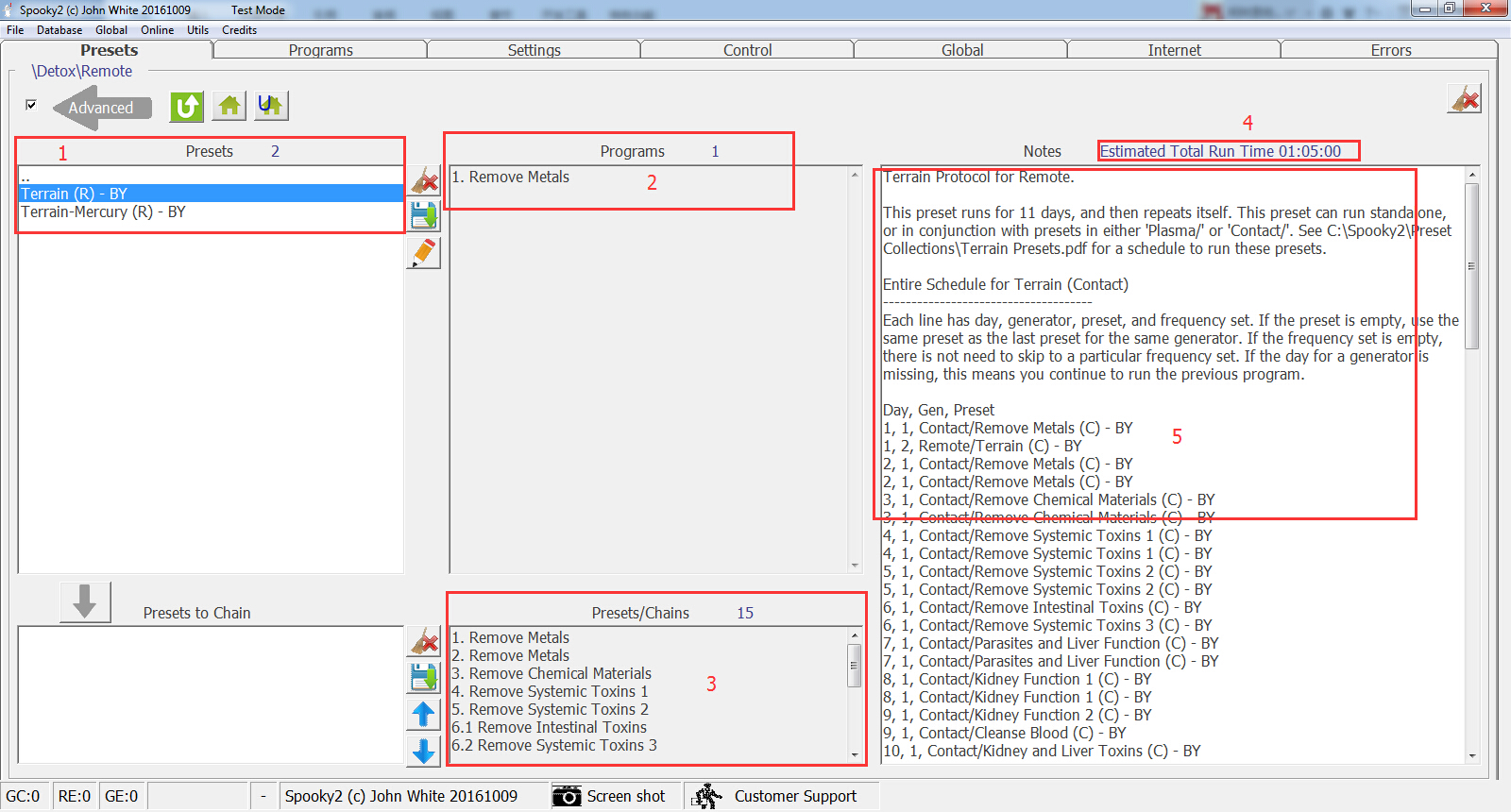Click the blue down arrow icon
Screen dimensions: 1511x812
tap(425, 751)
